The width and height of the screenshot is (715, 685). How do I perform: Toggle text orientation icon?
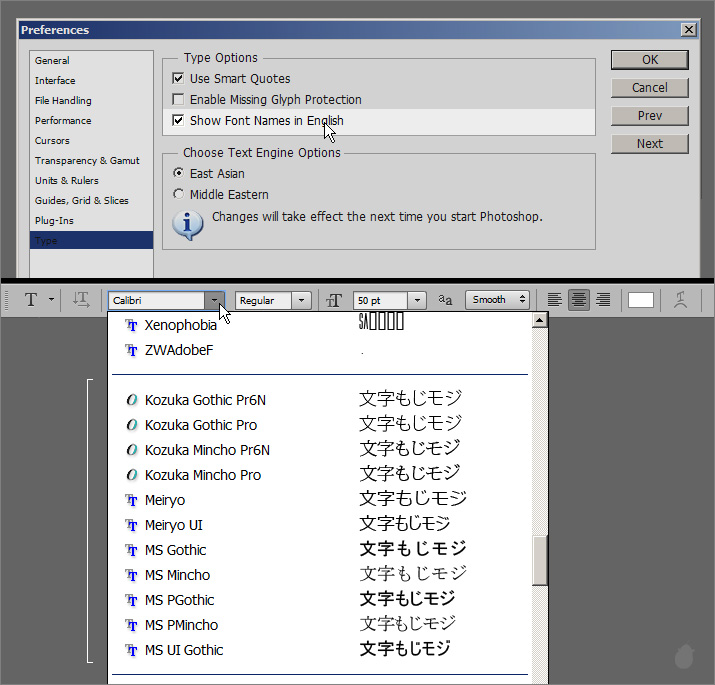[81, 300]
